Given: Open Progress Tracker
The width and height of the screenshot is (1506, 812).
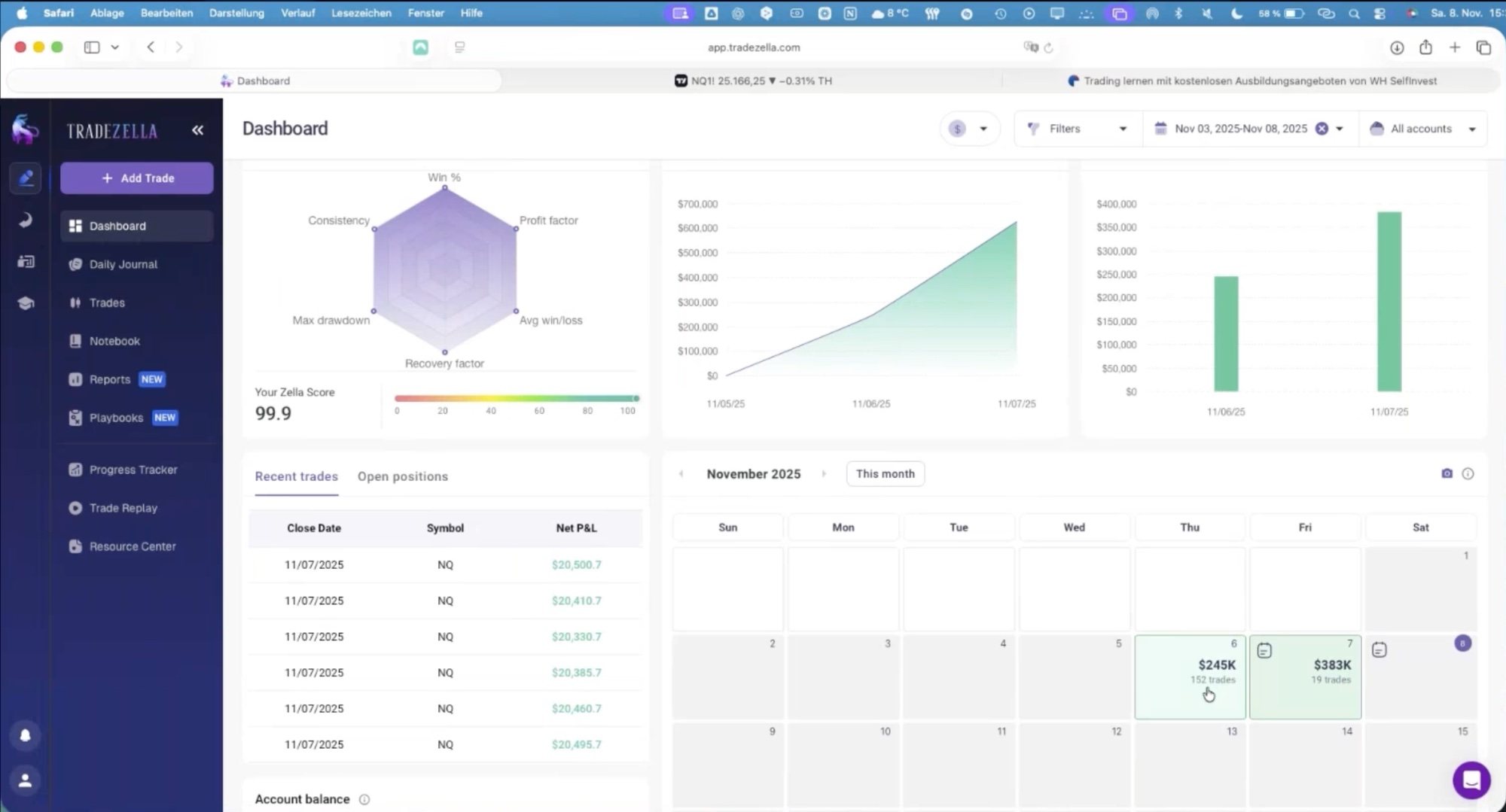Looking at the screenshot, I should pos(133,469).
